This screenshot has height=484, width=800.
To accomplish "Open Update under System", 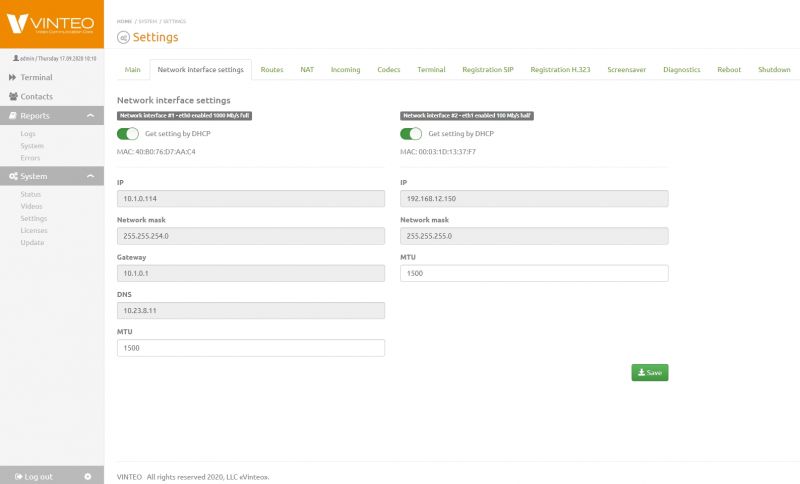I will (x=32, y=243).
